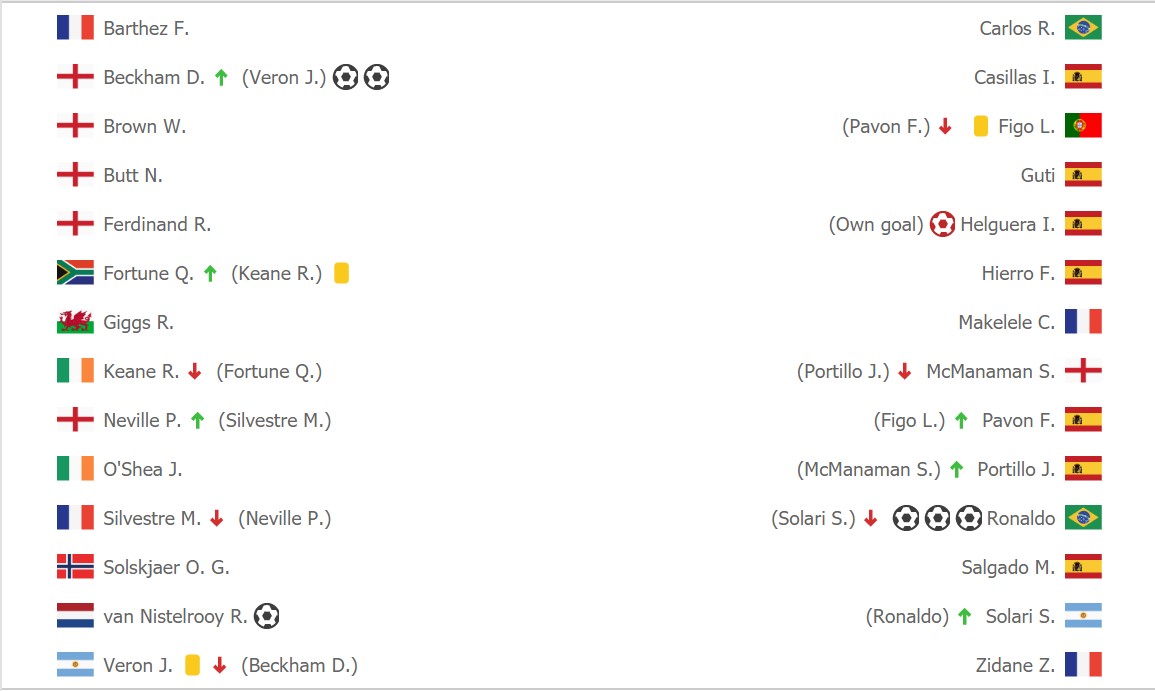This screenshot has width=1155, height=691.
Task: Click the Brazil flag beside Carlos R.
Action: [x=1083, y=28]
